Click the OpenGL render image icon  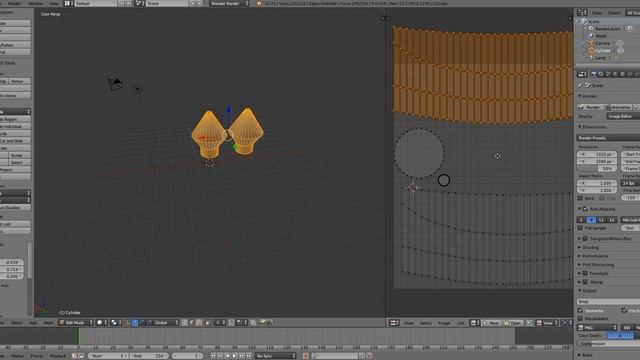point(262,322)
